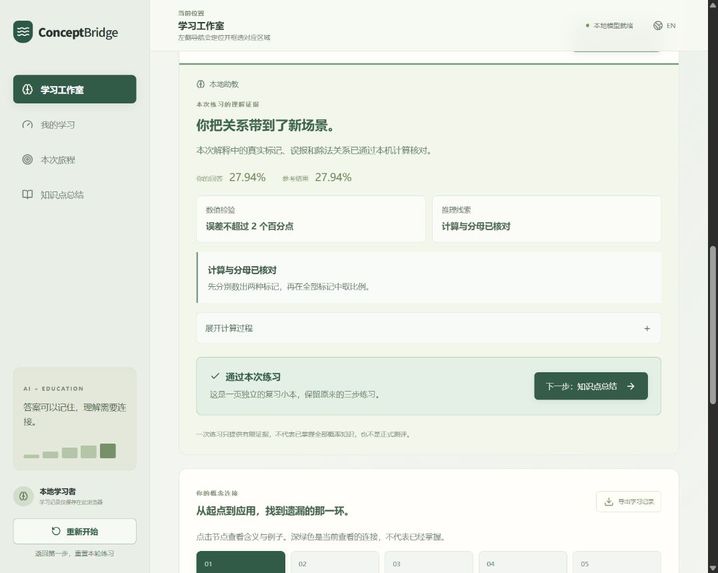Click the gauge icon beside 我的学习
The height and width of the screenshot is (573, 718).
[x=27, y=125]
